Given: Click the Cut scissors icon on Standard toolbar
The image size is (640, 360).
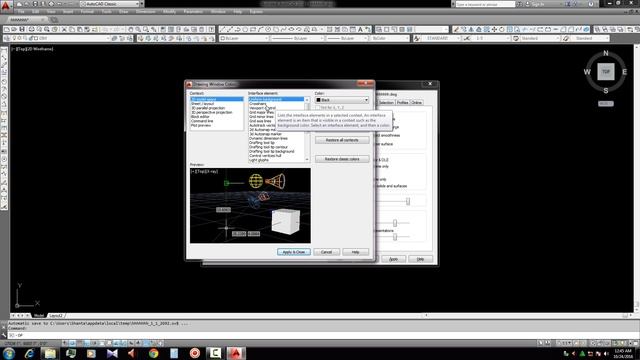Looking at the screenshot, I should point(64,29).
